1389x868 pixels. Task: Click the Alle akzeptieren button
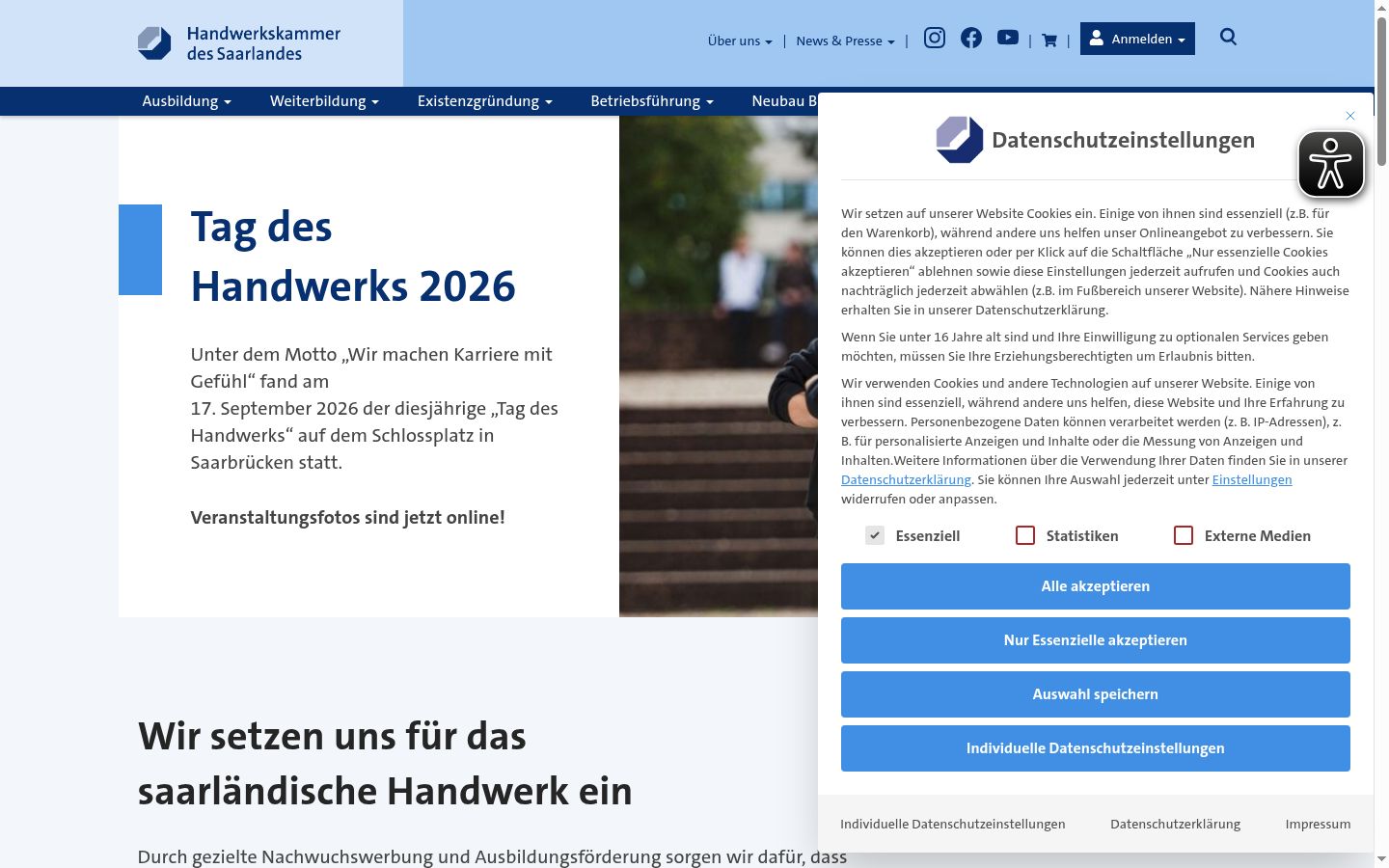pos(1096,586)
